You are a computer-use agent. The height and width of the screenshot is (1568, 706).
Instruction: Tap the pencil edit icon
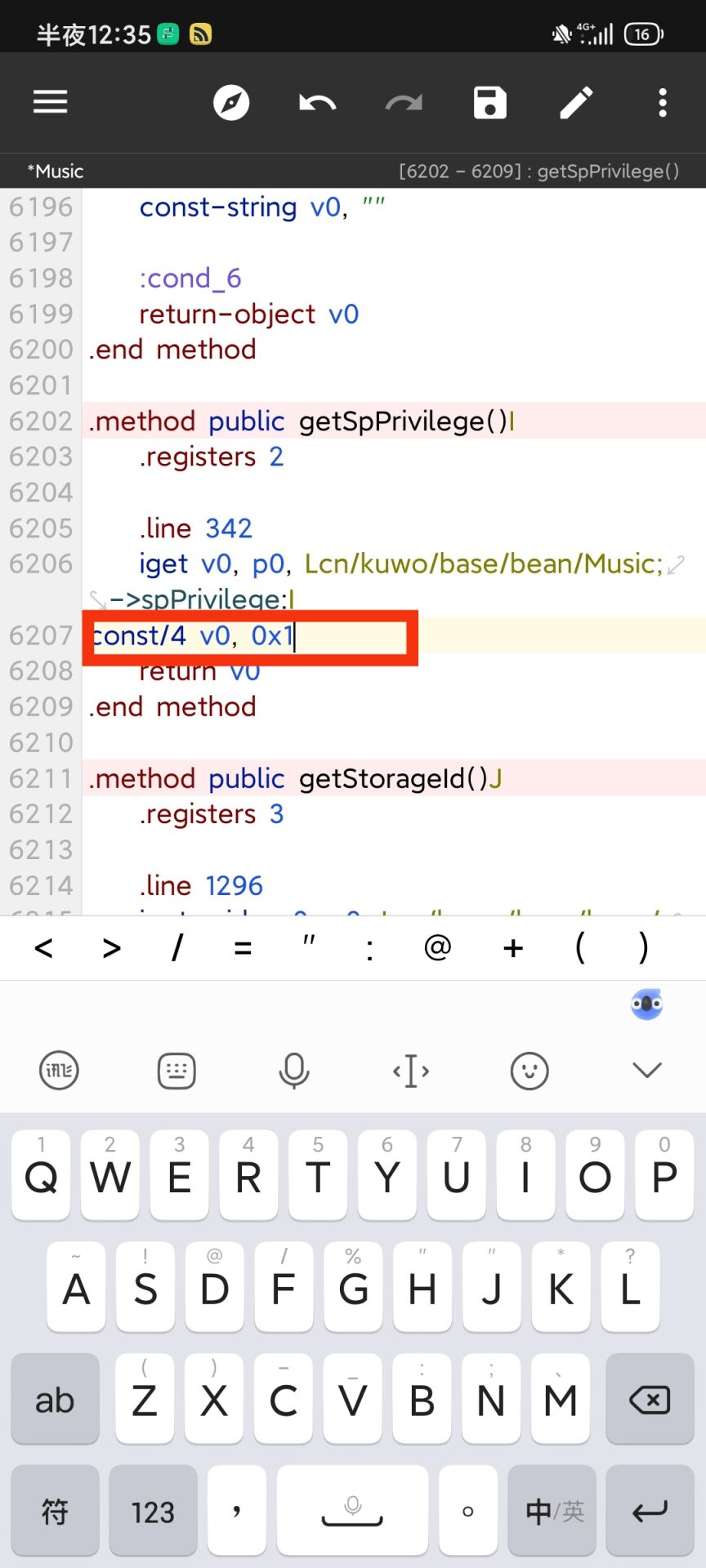[576, 103]
